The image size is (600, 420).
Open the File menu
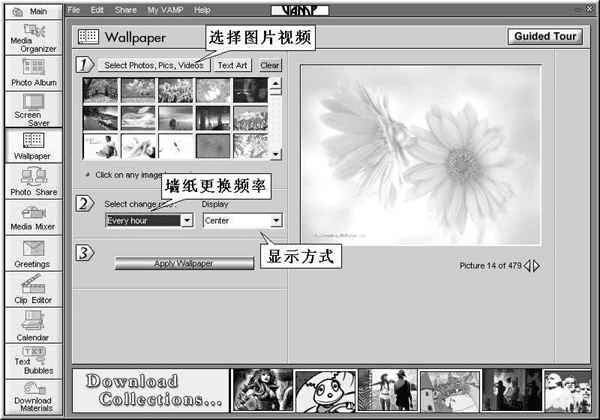pos(74,10)
